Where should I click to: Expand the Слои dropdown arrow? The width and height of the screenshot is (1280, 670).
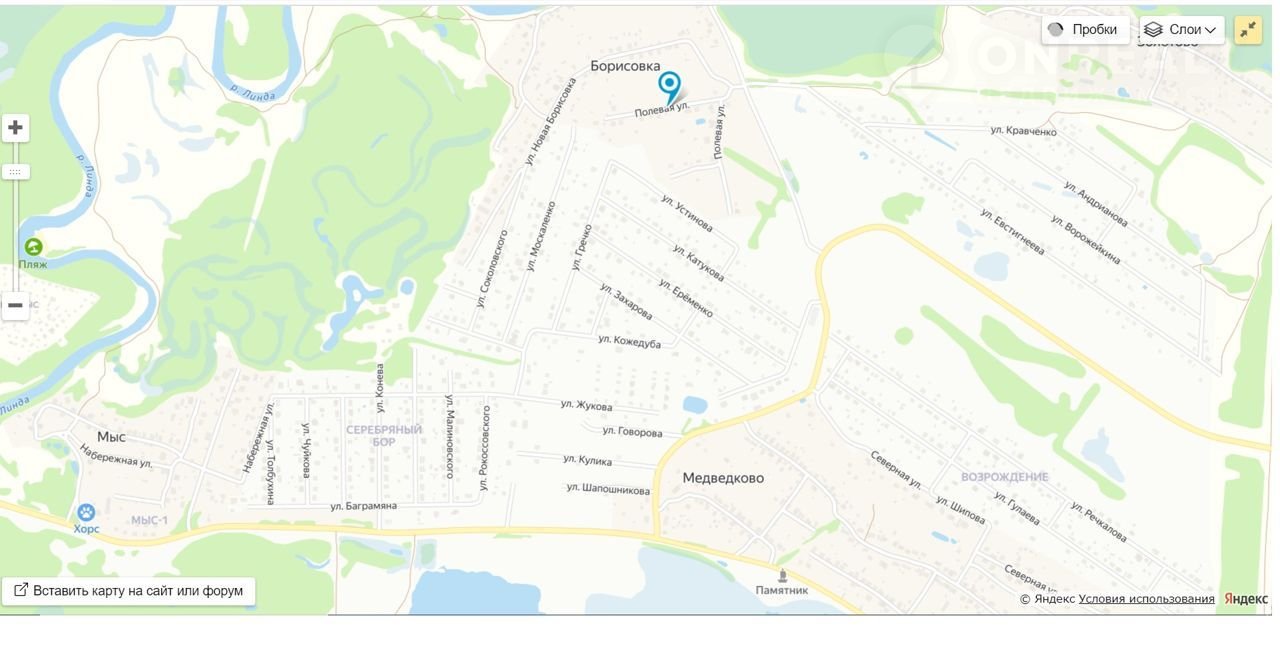click(1210, 30)
